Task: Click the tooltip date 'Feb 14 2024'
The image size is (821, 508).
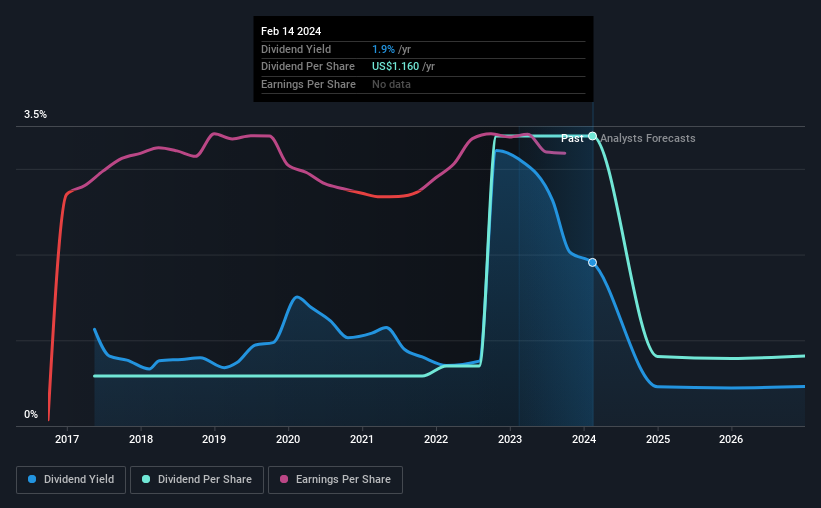Action: tap(291, 31)
